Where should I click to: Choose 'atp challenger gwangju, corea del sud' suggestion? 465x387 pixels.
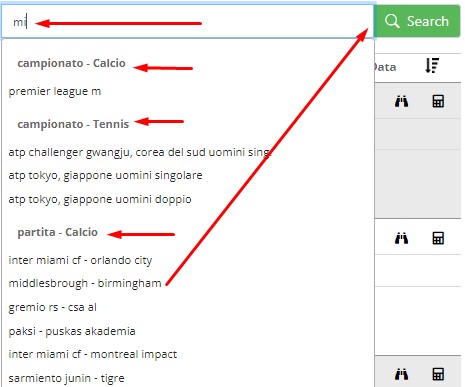140,152
